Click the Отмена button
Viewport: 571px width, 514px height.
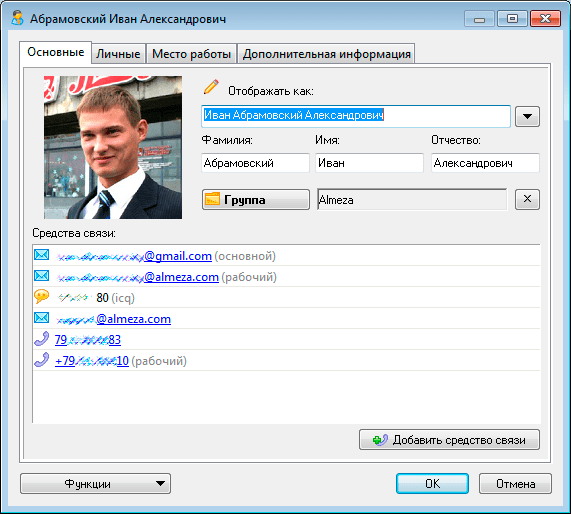tap(515, 484)
